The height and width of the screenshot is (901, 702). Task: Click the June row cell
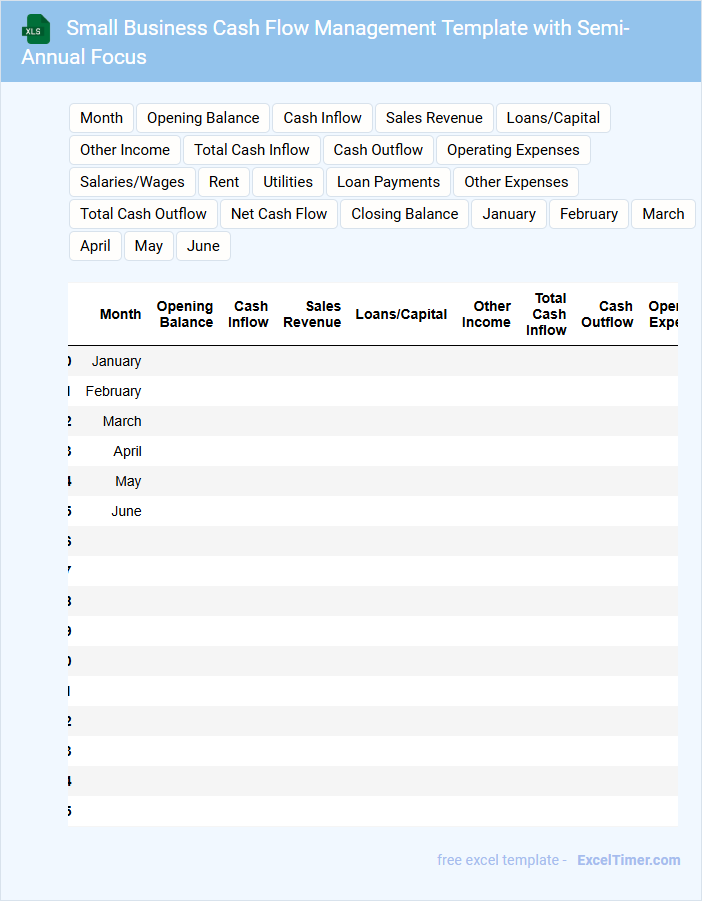pos(126,511)
